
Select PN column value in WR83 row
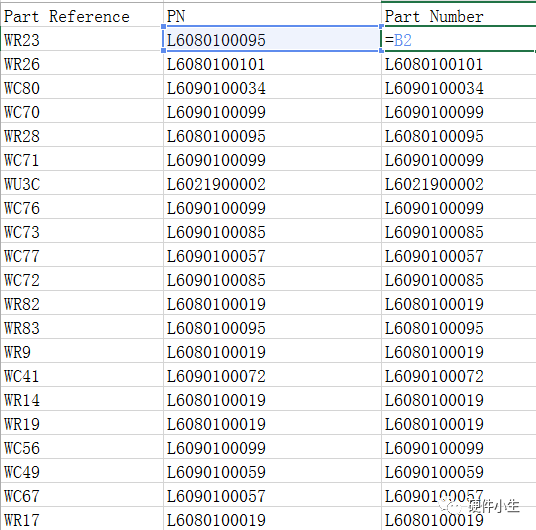[272, 327]
